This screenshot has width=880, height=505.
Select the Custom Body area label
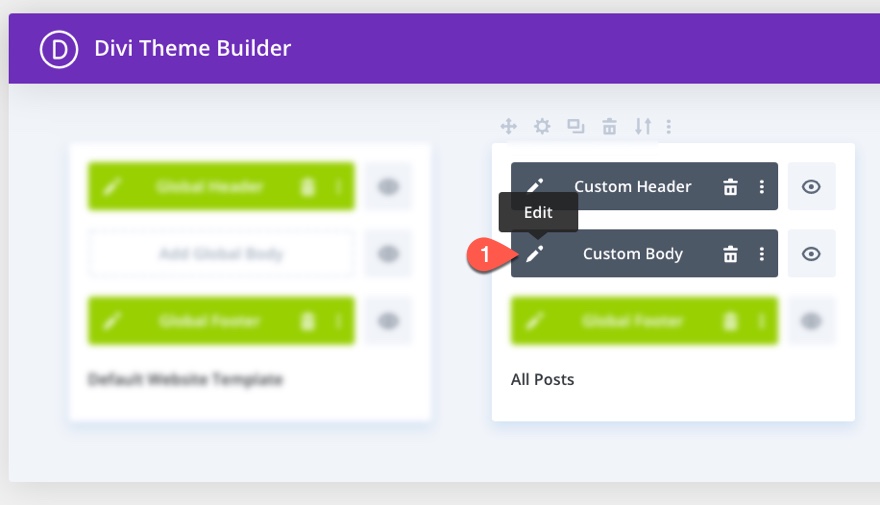[632, 254]
